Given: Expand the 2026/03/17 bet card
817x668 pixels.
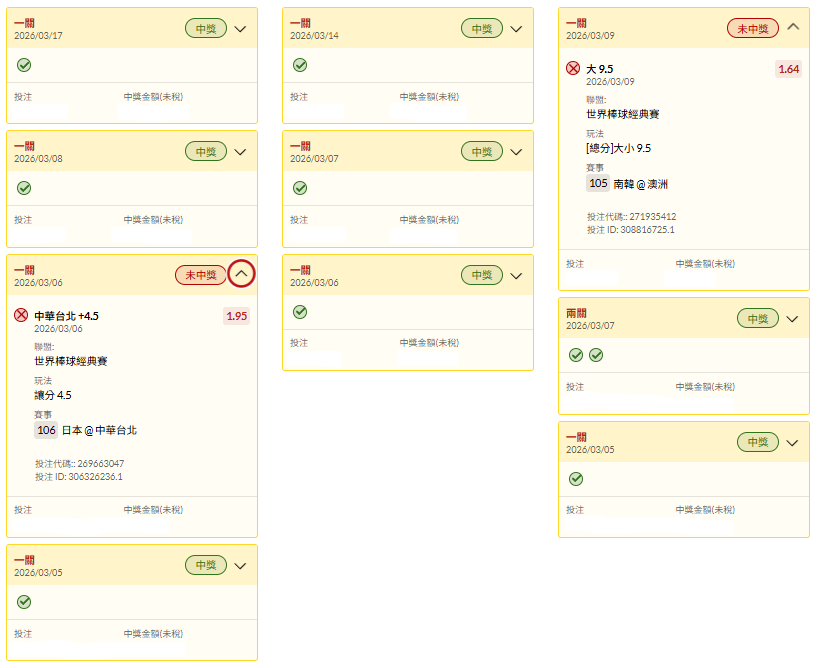Looking at the screenshot, I should pos(240,29).
